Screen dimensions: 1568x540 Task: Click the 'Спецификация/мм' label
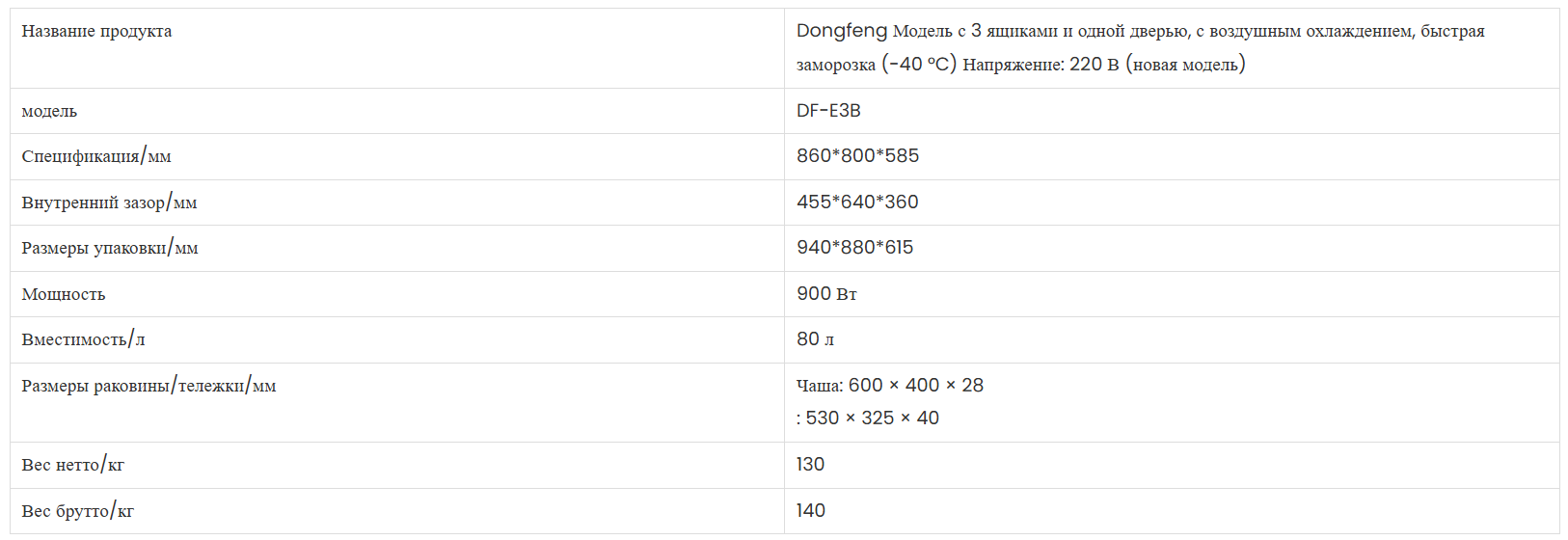(x=96, y=156)
